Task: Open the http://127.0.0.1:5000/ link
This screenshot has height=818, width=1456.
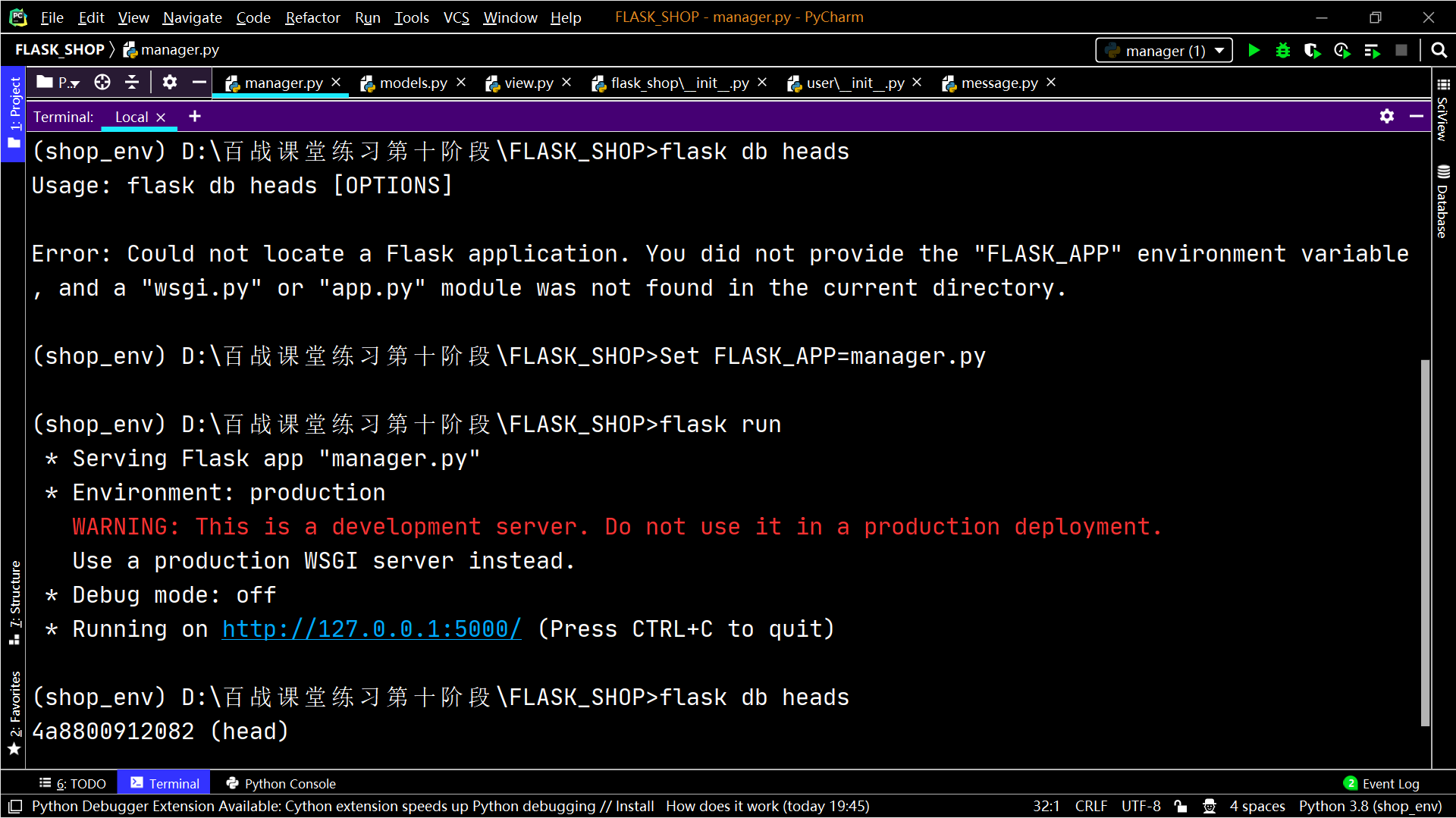Action: click(372, 629)
